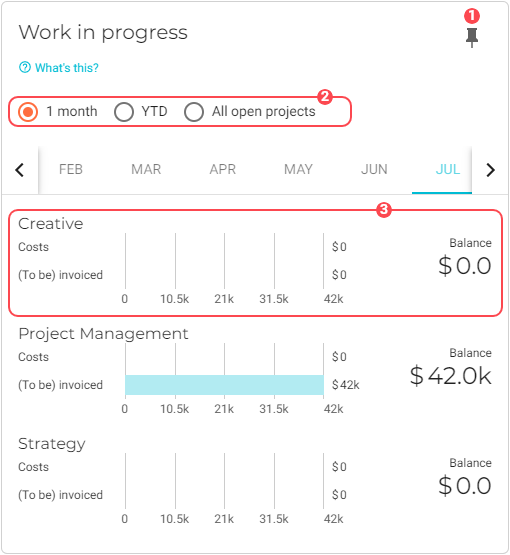The height and width of the screenshot is (555, 510).
Task: Go to previous months with left chevron
Action: (20, 170)
